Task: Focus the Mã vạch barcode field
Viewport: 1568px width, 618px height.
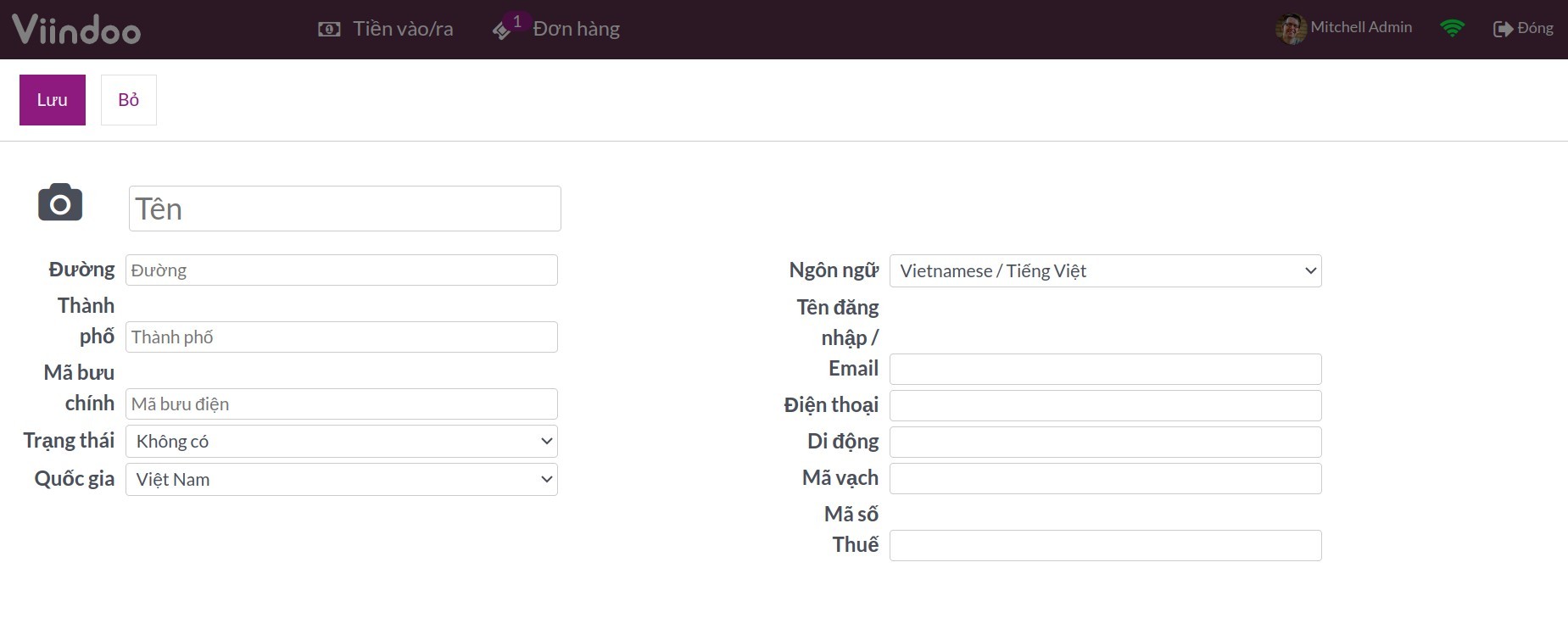Action: coord(1106,479)
